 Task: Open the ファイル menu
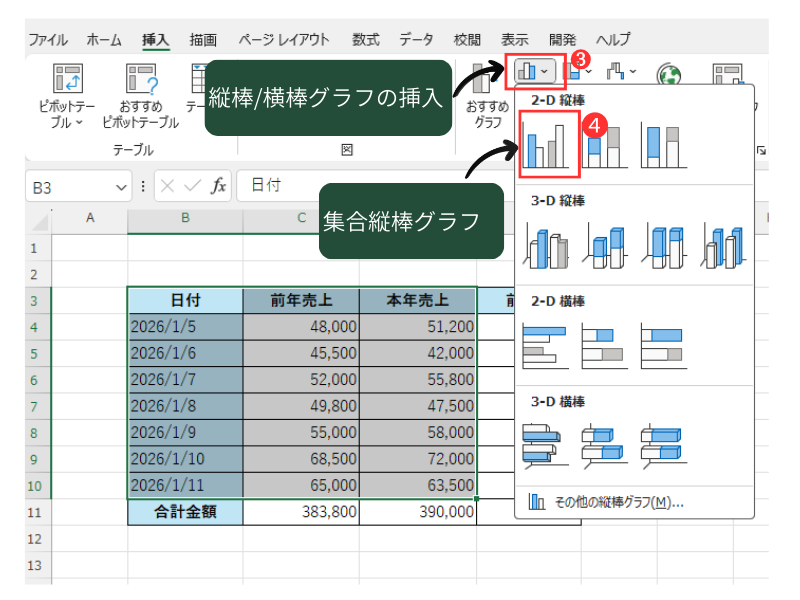tap(48, 40)
